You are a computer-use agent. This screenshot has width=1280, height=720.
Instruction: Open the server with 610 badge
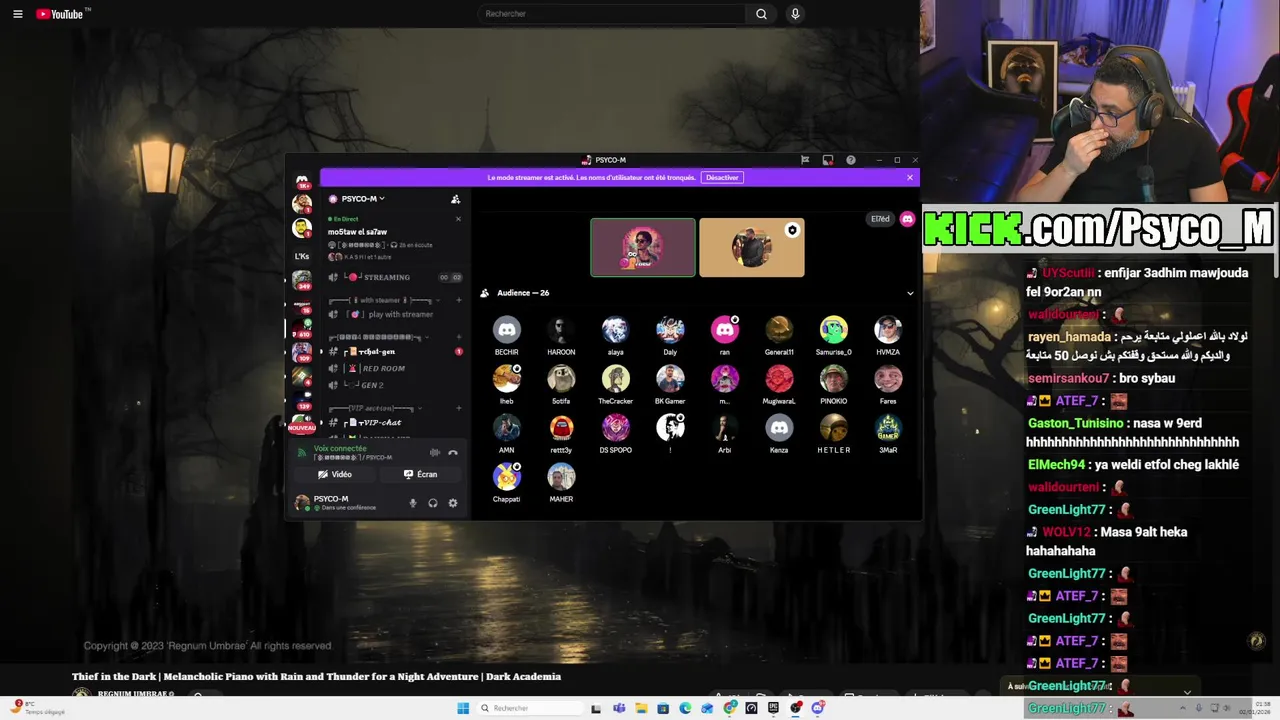pyautogui.click(x=301, y=329)
